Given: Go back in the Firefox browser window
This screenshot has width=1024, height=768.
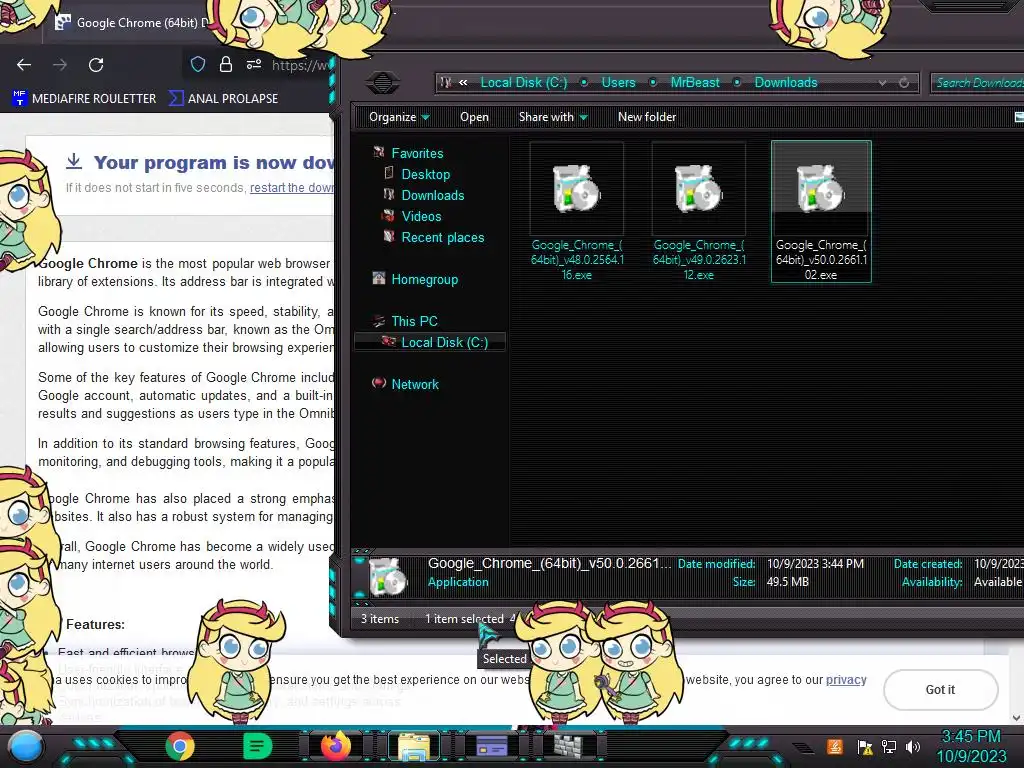Looking at the screenshot, I should (24, 65).
